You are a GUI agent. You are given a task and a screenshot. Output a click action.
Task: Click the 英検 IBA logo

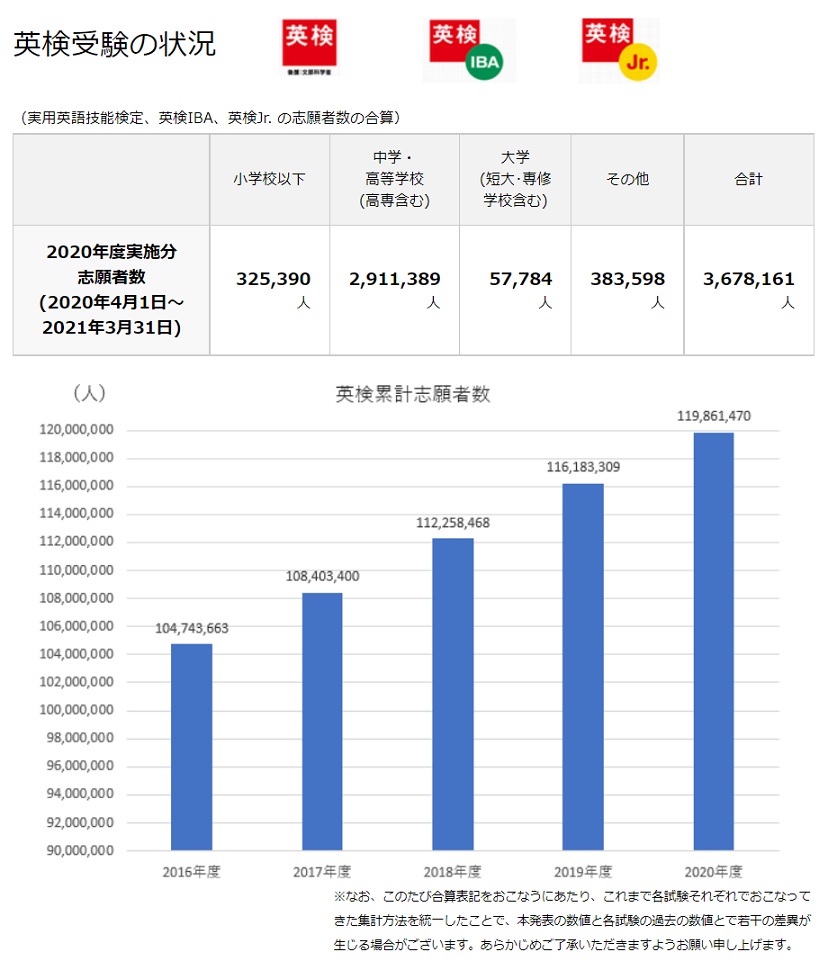(x=469, y=50)
